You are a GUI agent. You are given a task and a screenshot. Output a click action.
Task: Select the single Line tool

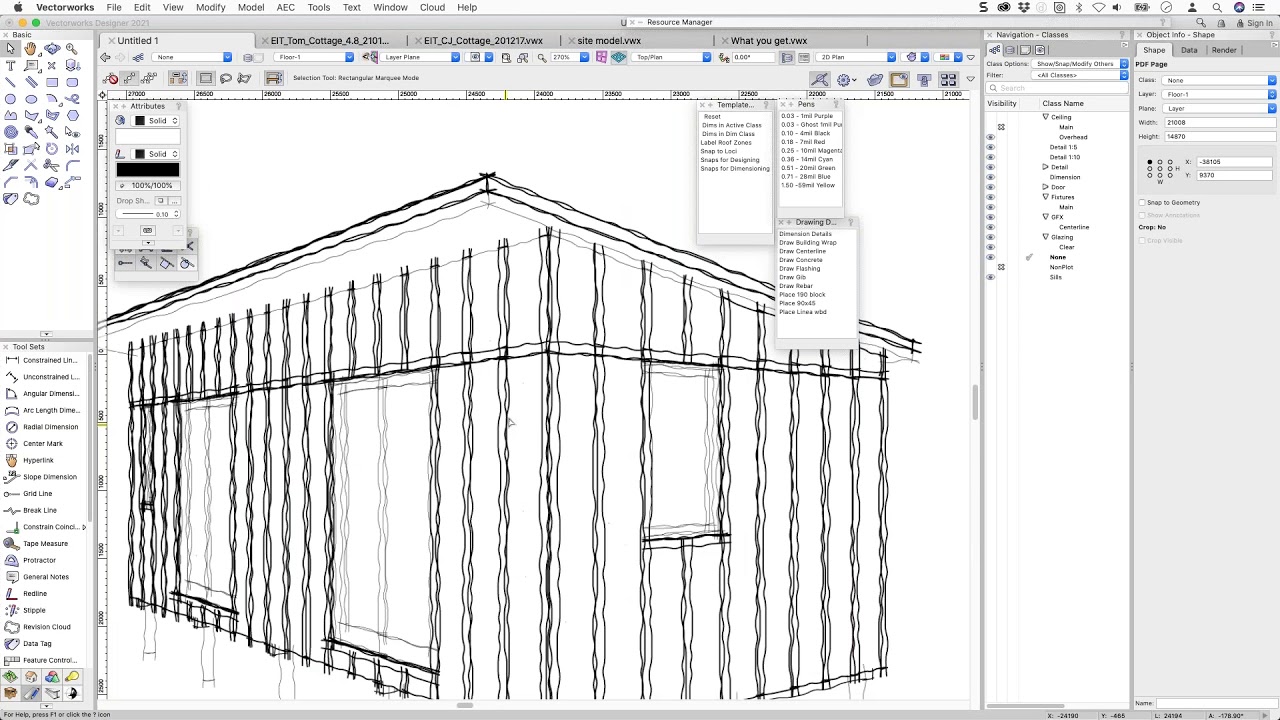tap(10, 82)
